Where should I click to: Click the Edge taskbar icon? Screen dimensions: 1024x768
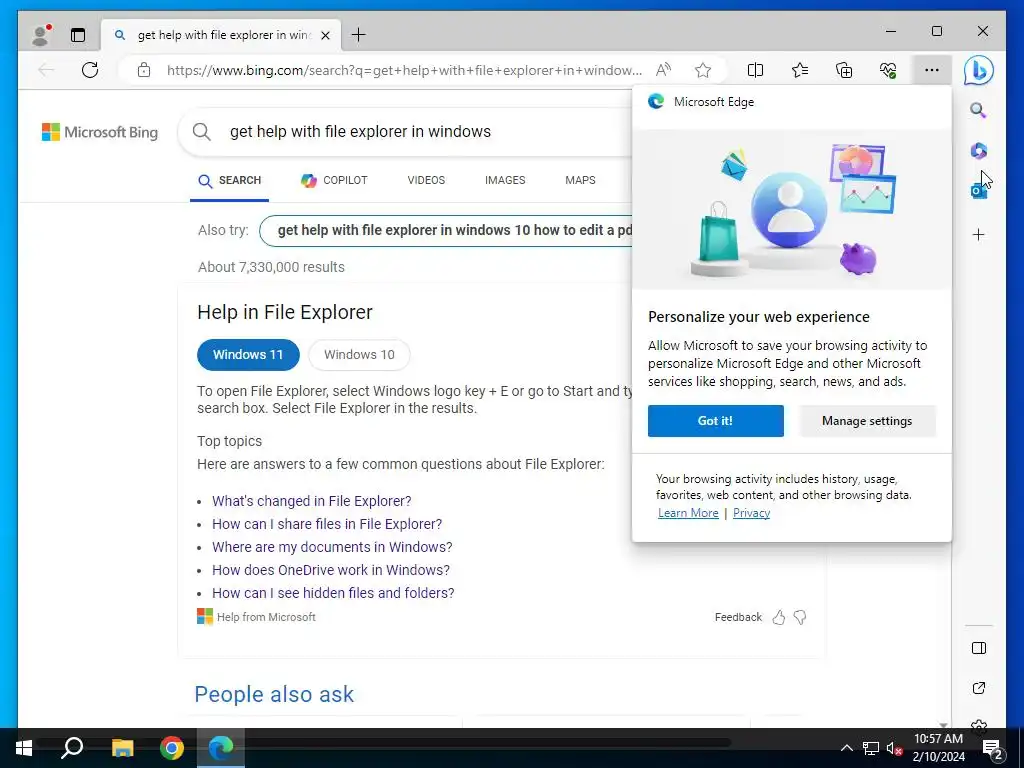(221, 748)
